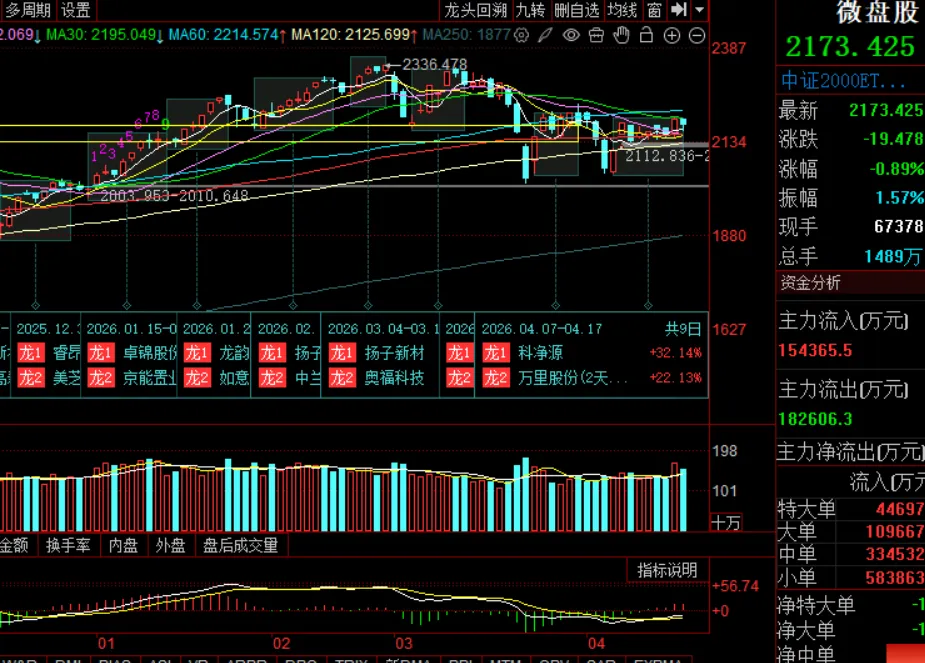Open chart settings gear icon
925x663 pixels.
521,35
